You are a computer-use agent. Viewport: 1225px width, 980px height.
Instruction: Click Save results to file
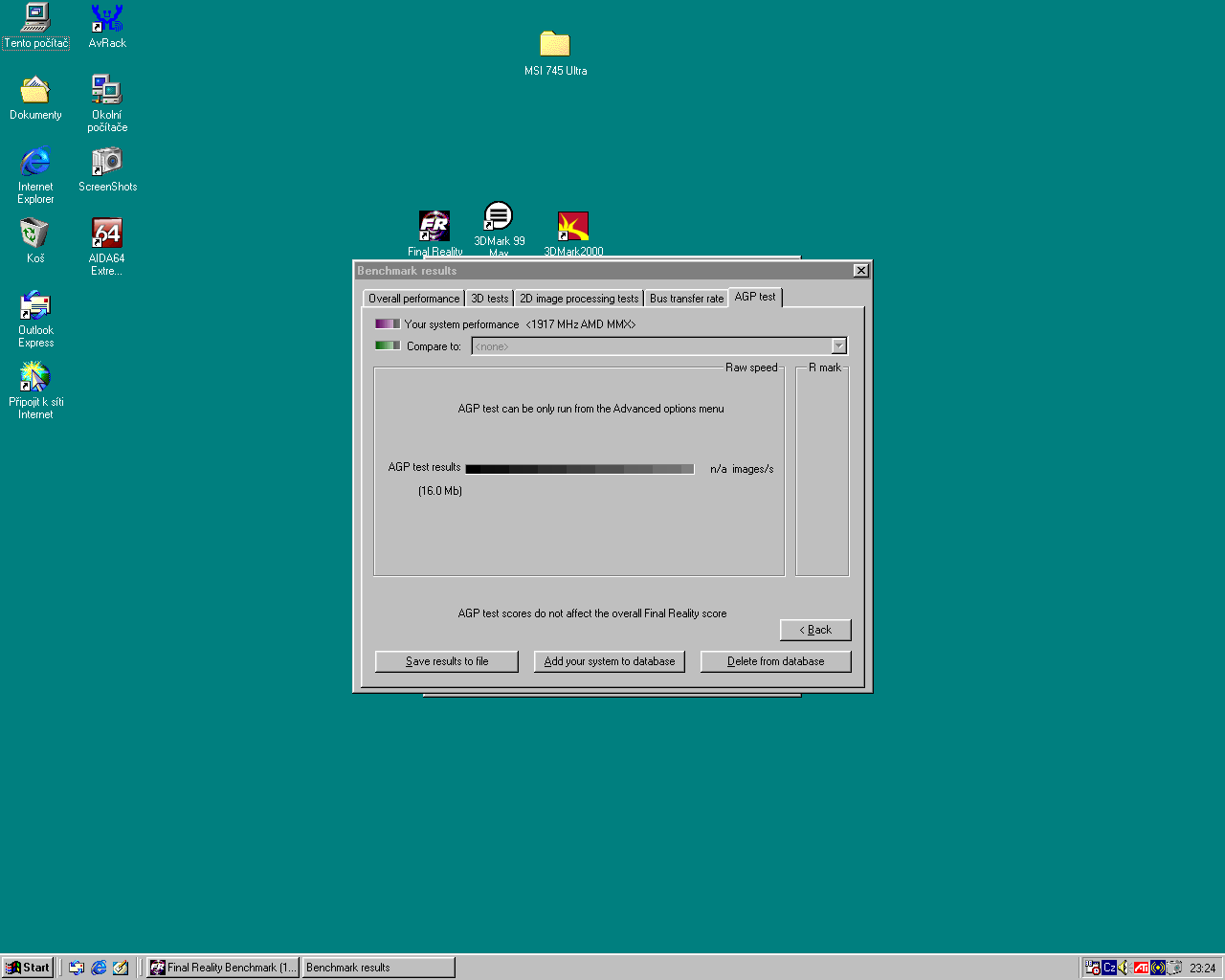coord(447,661)
